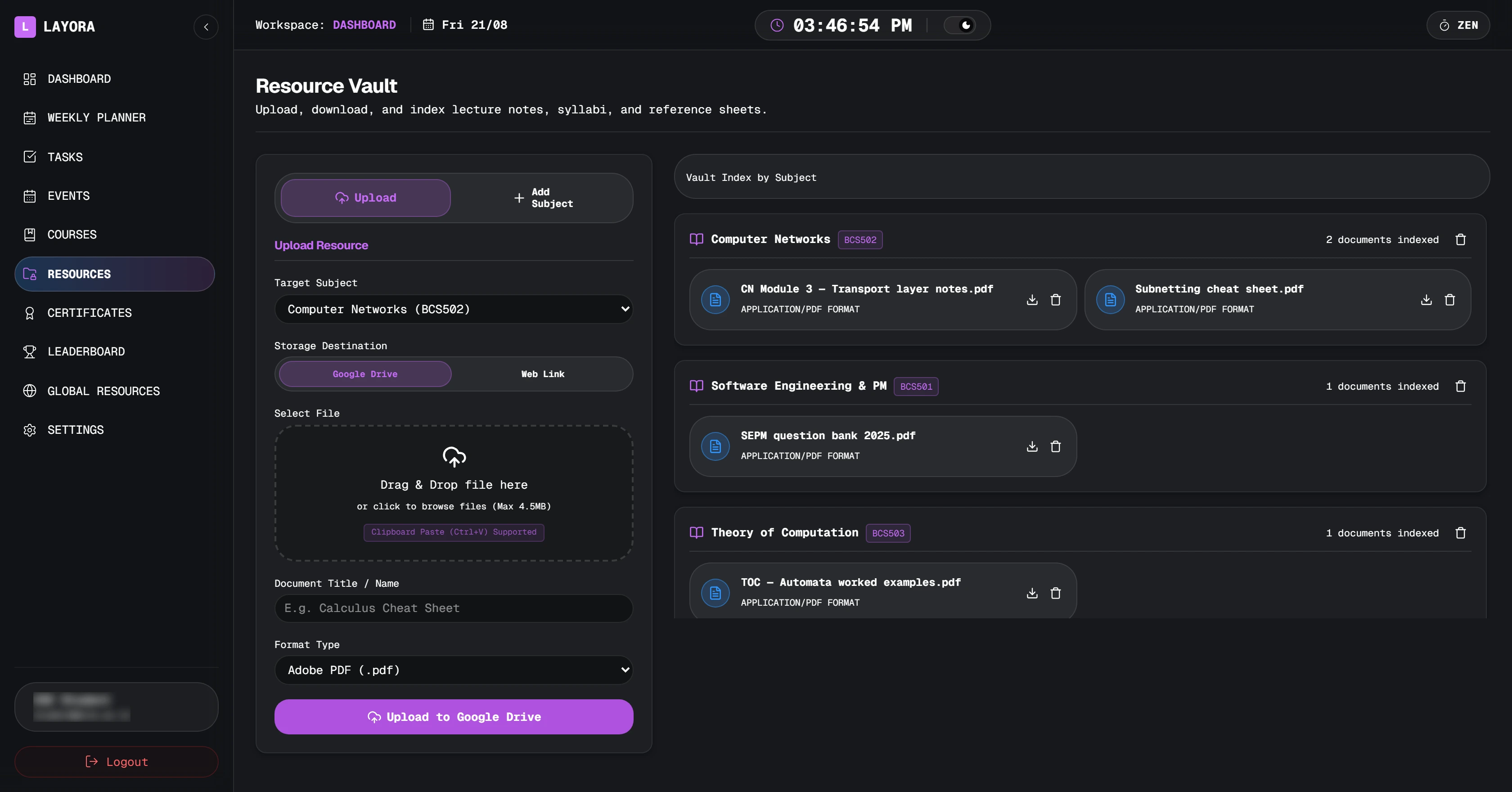1512x792 pixels.
Task: Delete SEPM question bank 2025.pdf
Action: coord(1055,447)
